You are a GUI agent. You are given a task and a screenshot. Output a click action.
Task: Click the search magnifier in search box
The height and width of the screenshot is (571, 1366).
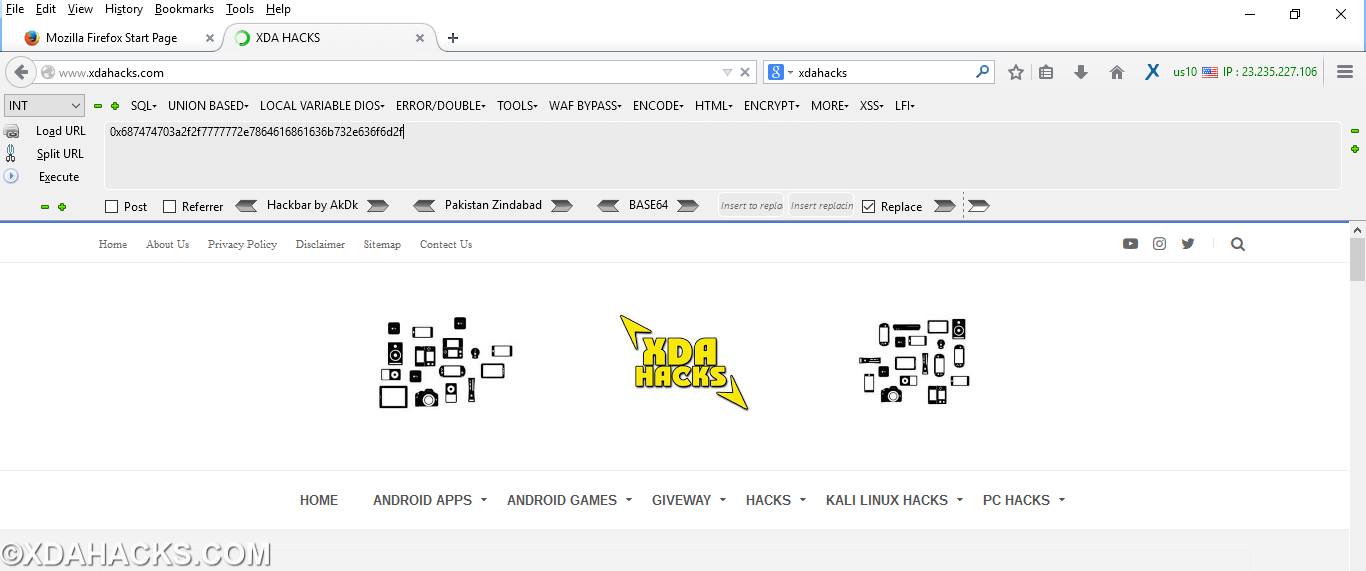[x=983, y=72]
